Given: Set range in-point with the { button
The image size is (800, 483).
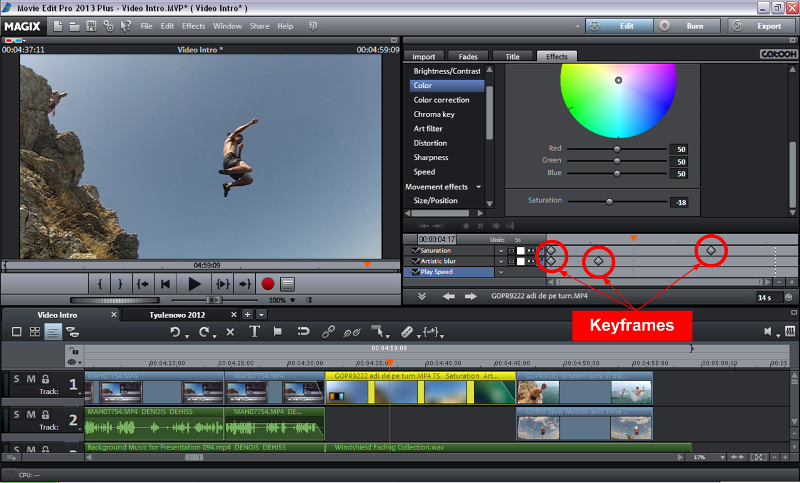Looking at the screenshot, I should (100, 284).
